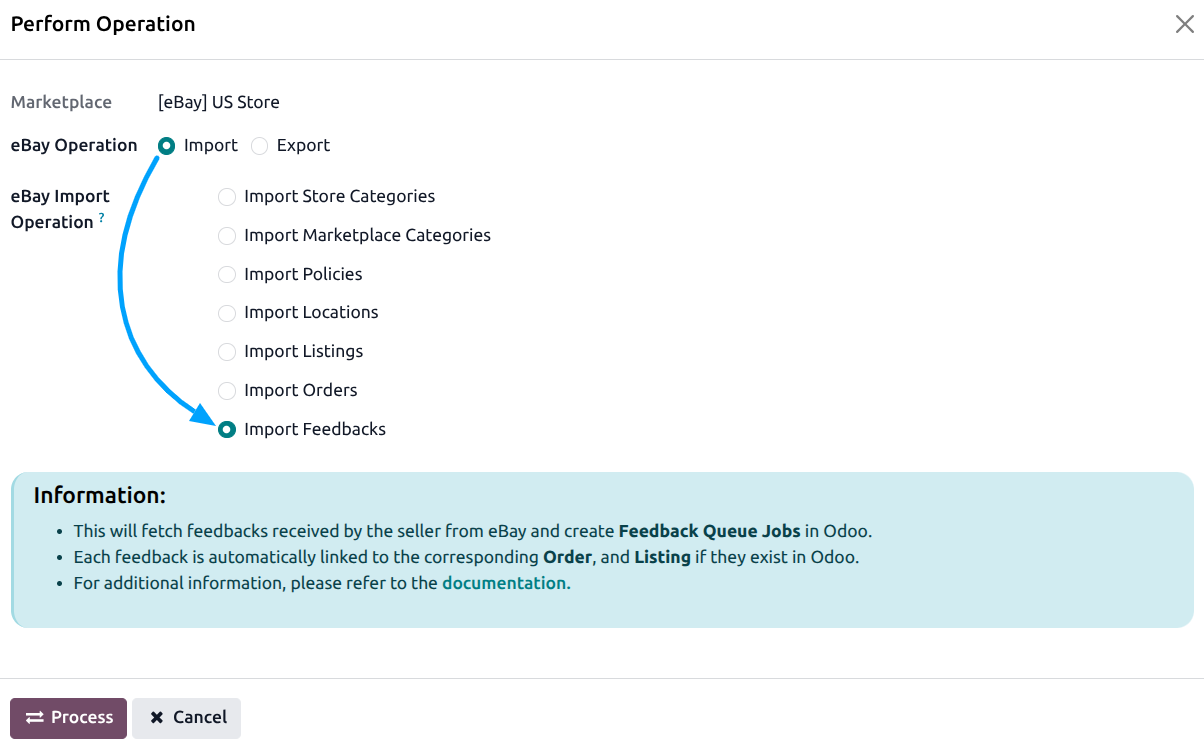This screenshot has width=1204, height=751.
Task: Choose Import Feedbacks option
Action: (x=227, y=429)
